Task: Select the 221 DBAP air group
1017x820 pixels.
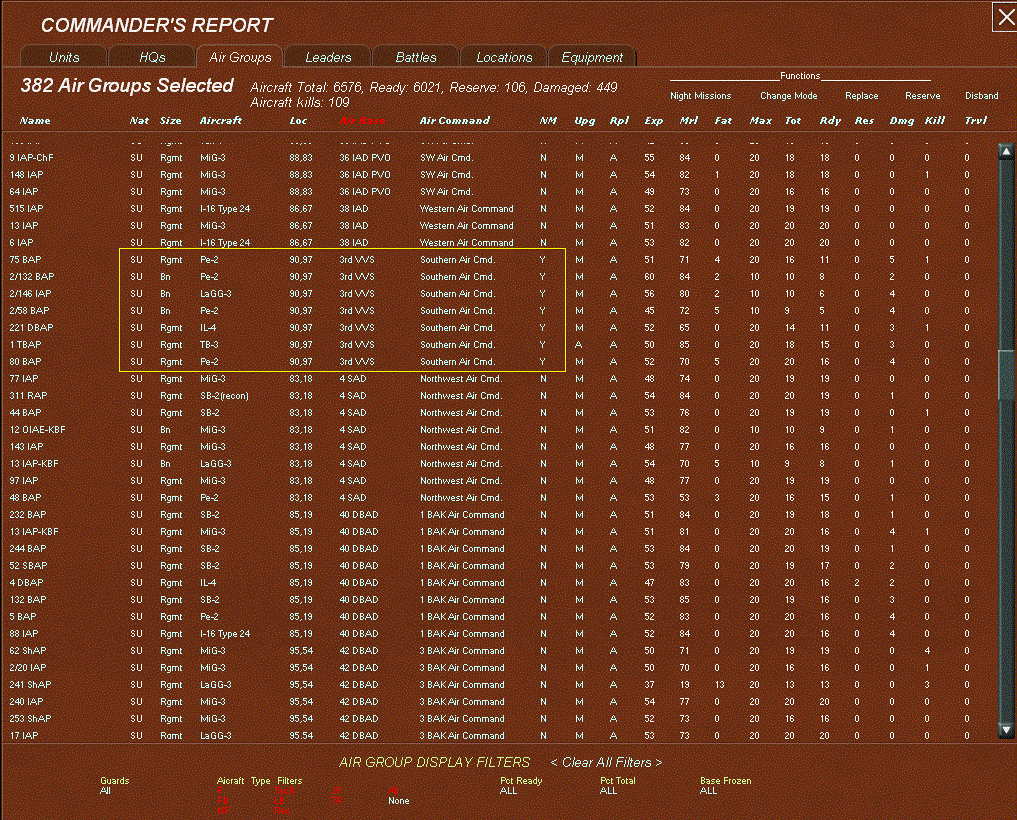Action: [x=31, y=328]
